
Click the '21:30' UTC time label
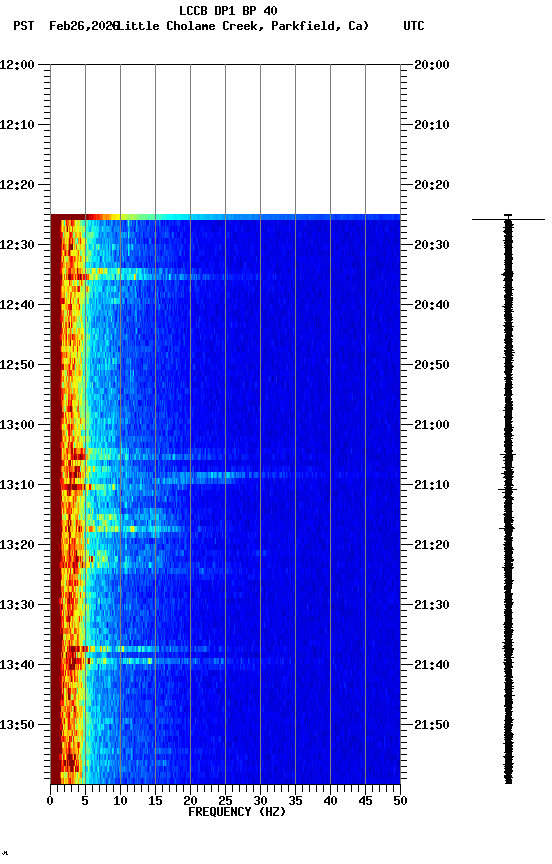pyautogui.click(x=432, y=605)
